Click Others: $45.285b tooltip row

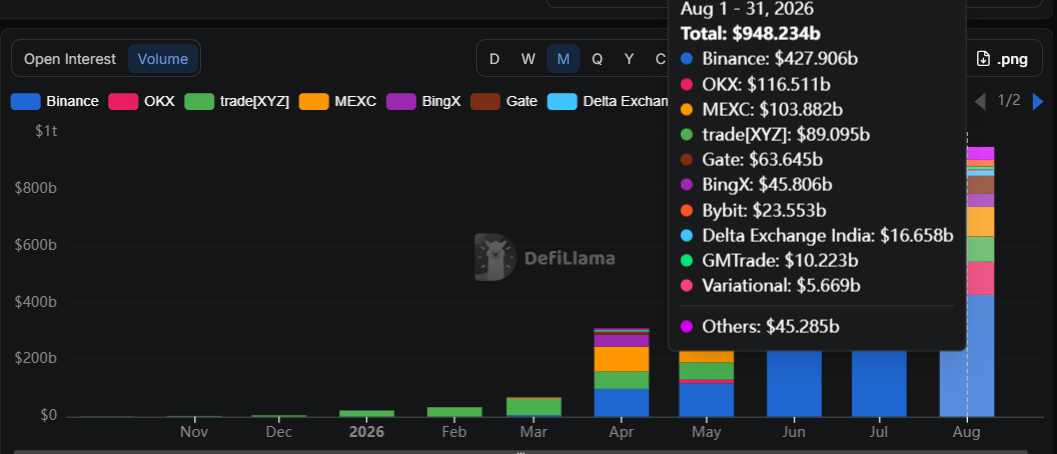point(760,327)
